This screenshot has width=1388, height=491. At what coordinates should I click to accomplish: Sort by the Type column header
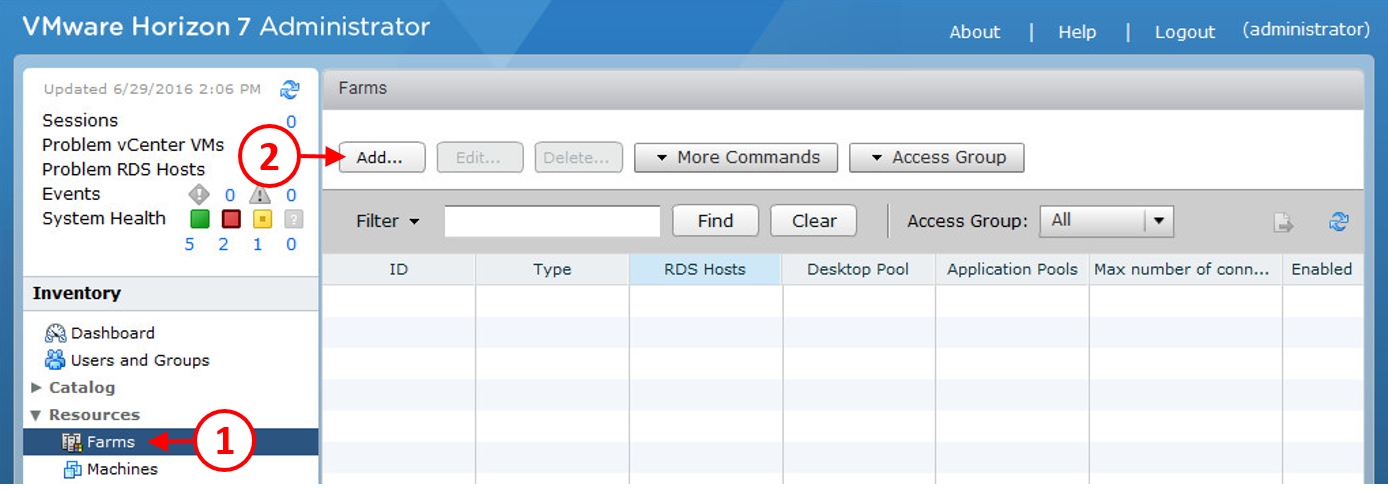(x=552, y=269)
